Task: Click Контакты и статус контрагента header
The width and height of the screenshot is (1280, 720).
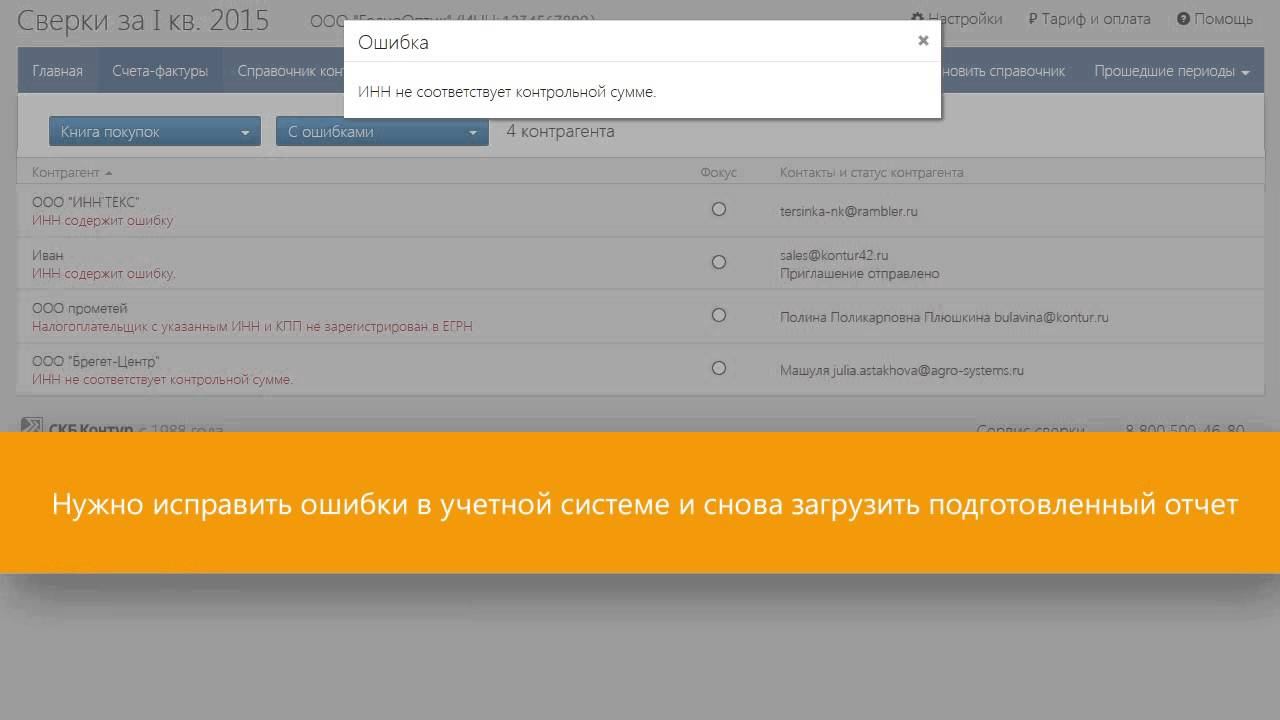Action: (872, 172)
